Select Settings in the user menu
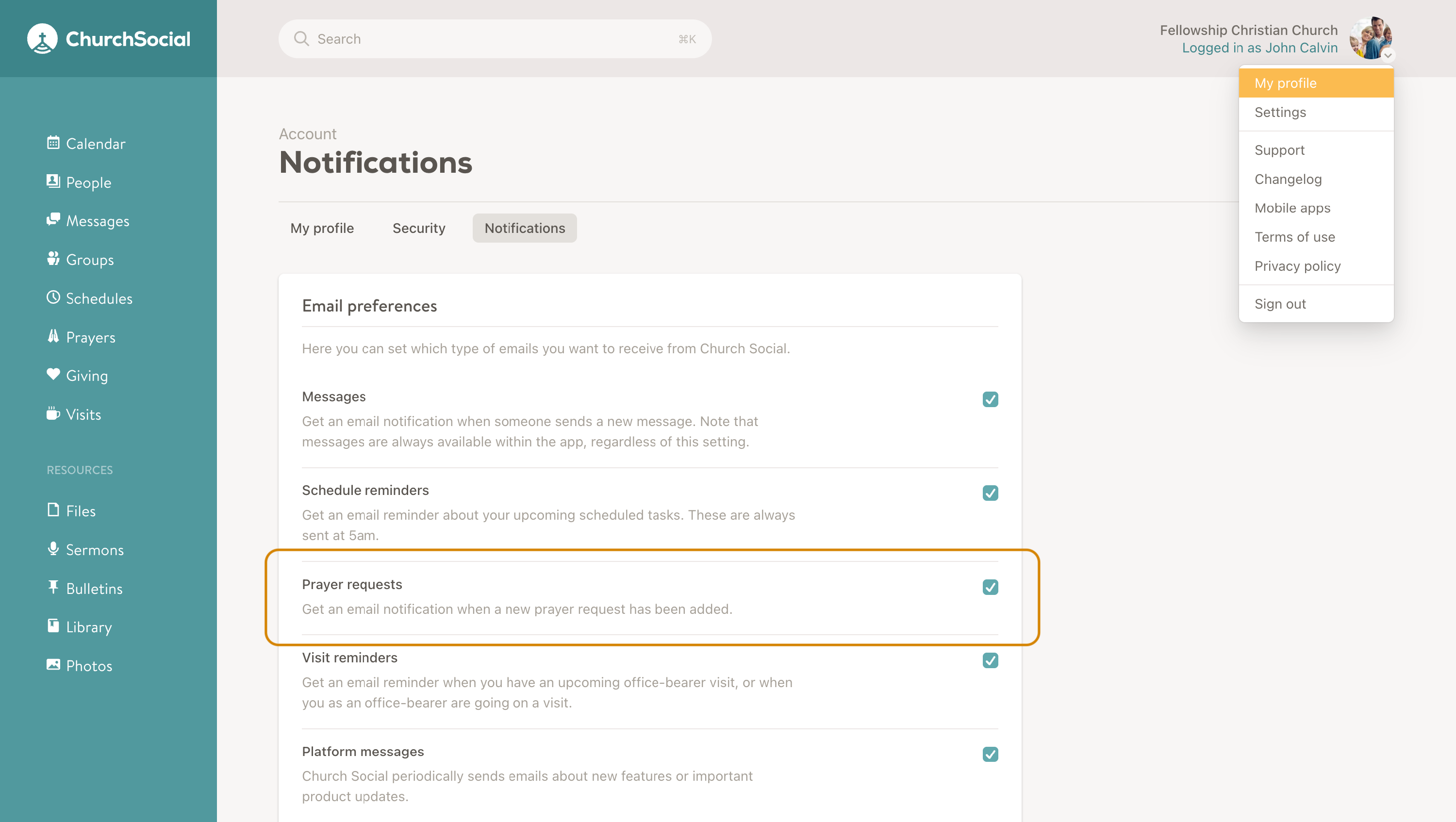Image resolution: width=1456 pixels, height=822 pixels. 1280,113
